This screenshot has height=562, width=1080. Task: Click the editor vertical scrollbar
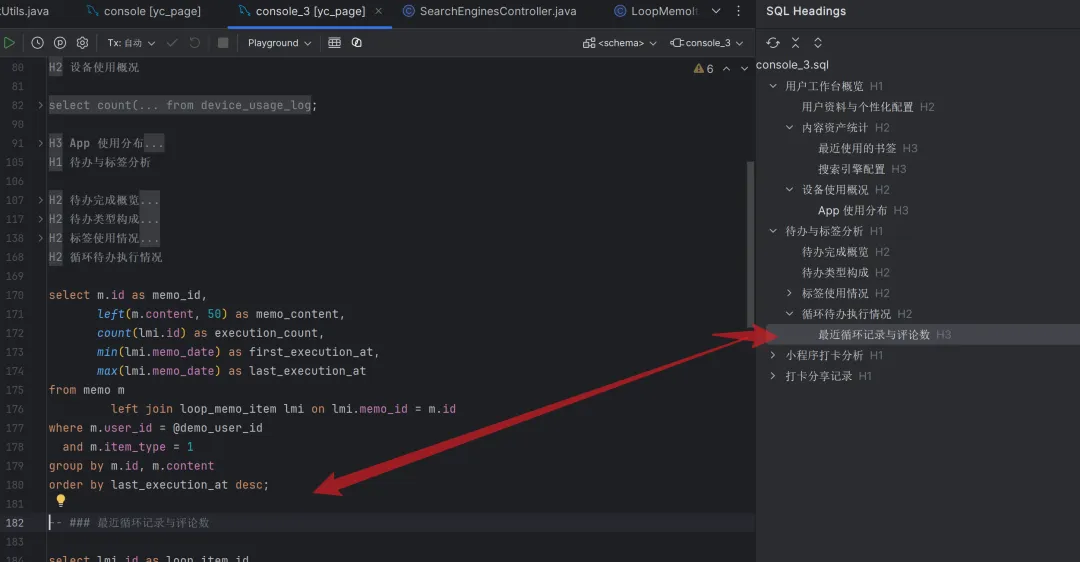[x=750, y=244]
